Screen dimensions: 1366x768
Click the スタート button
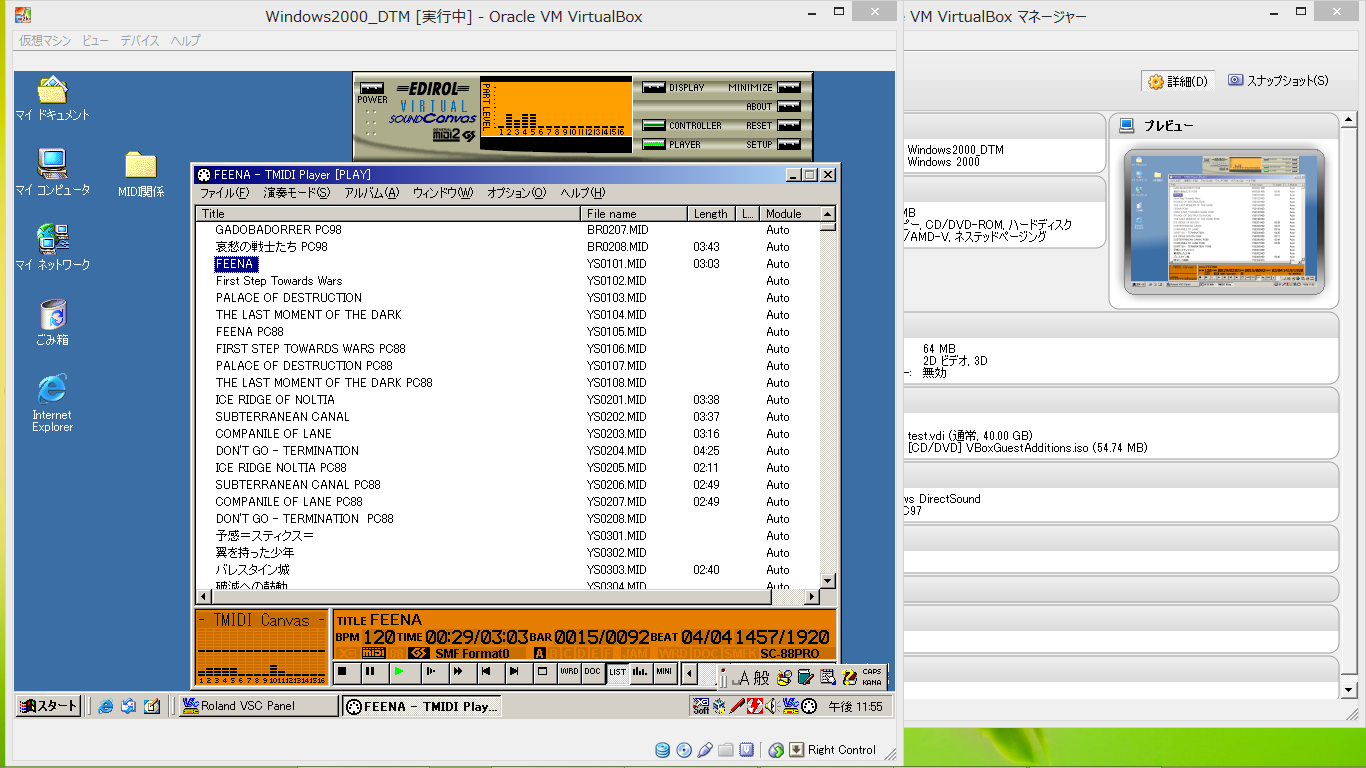47,706
